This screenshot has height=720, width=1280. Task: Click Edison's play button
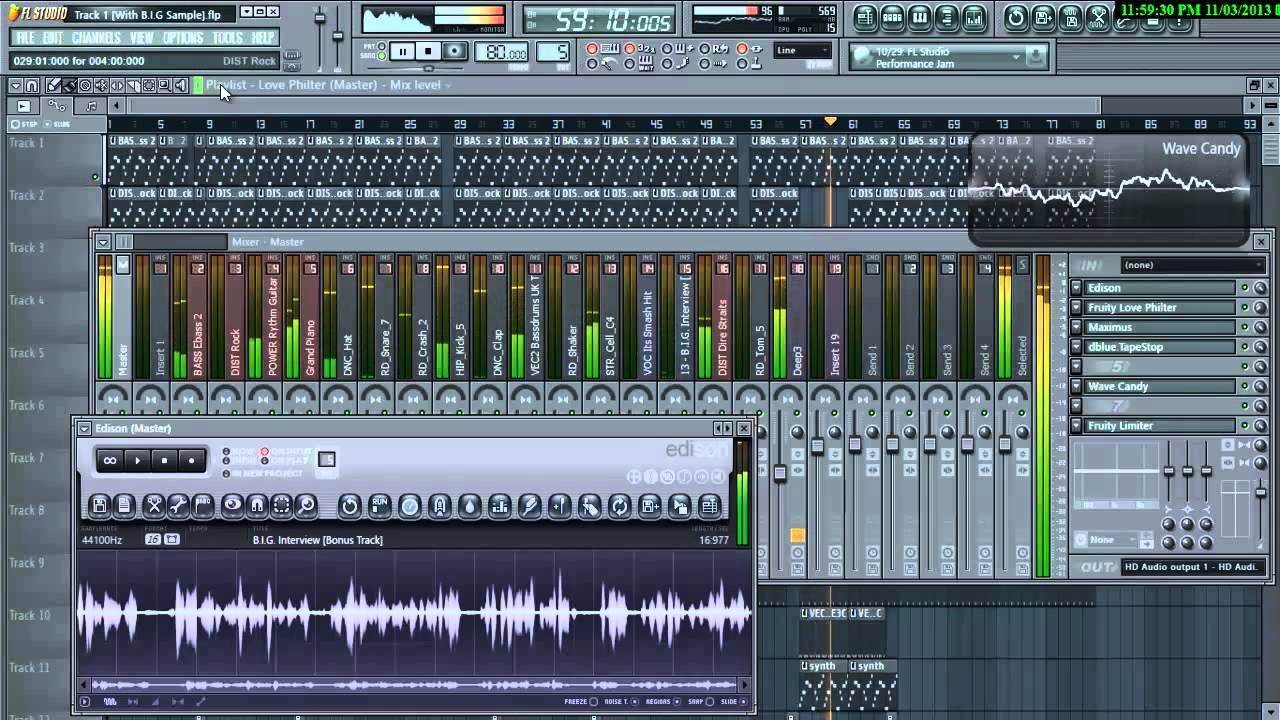pyautogui.click(x=138, y=460)
